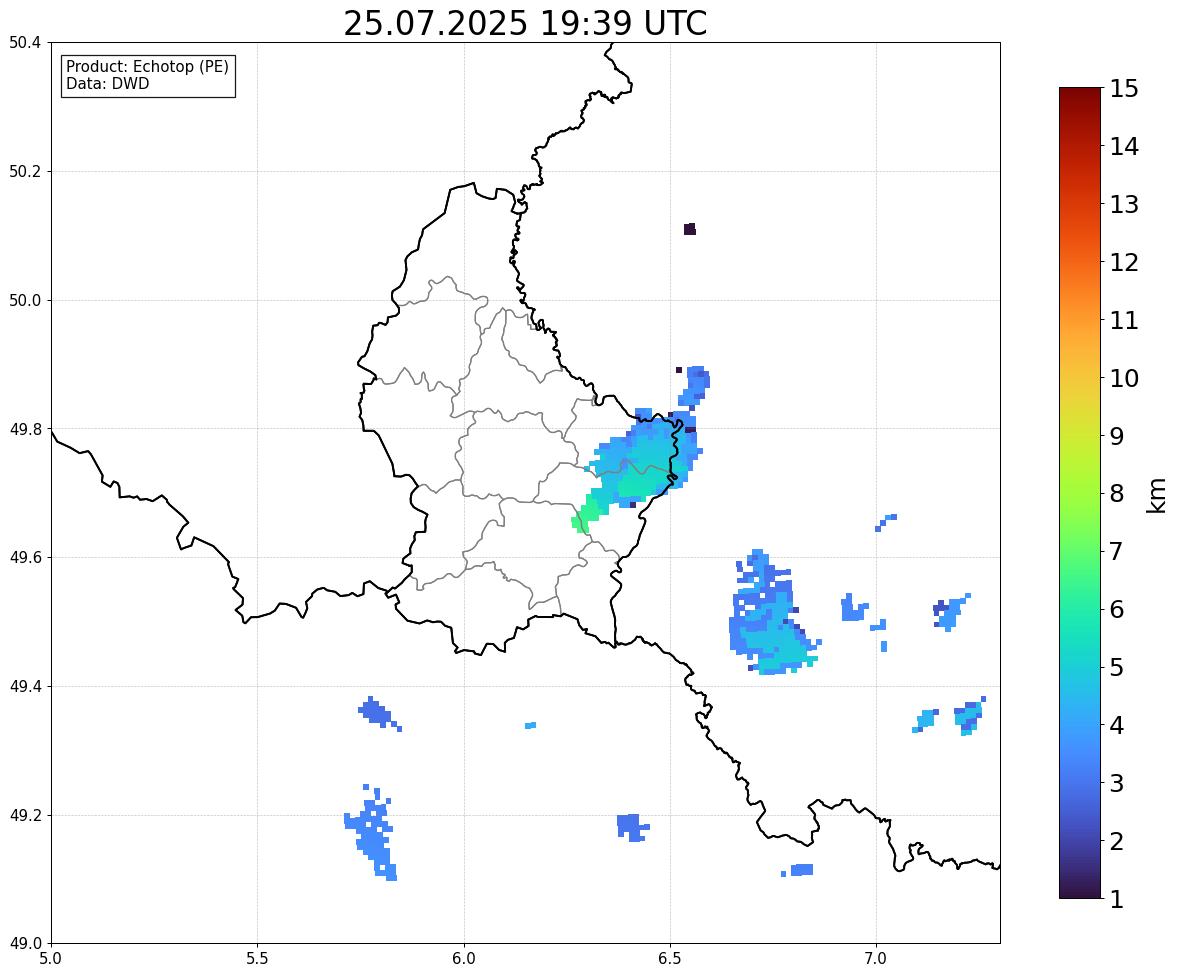Click latitude tick label '49.6'
The image size is (1178, 976).
26,557
